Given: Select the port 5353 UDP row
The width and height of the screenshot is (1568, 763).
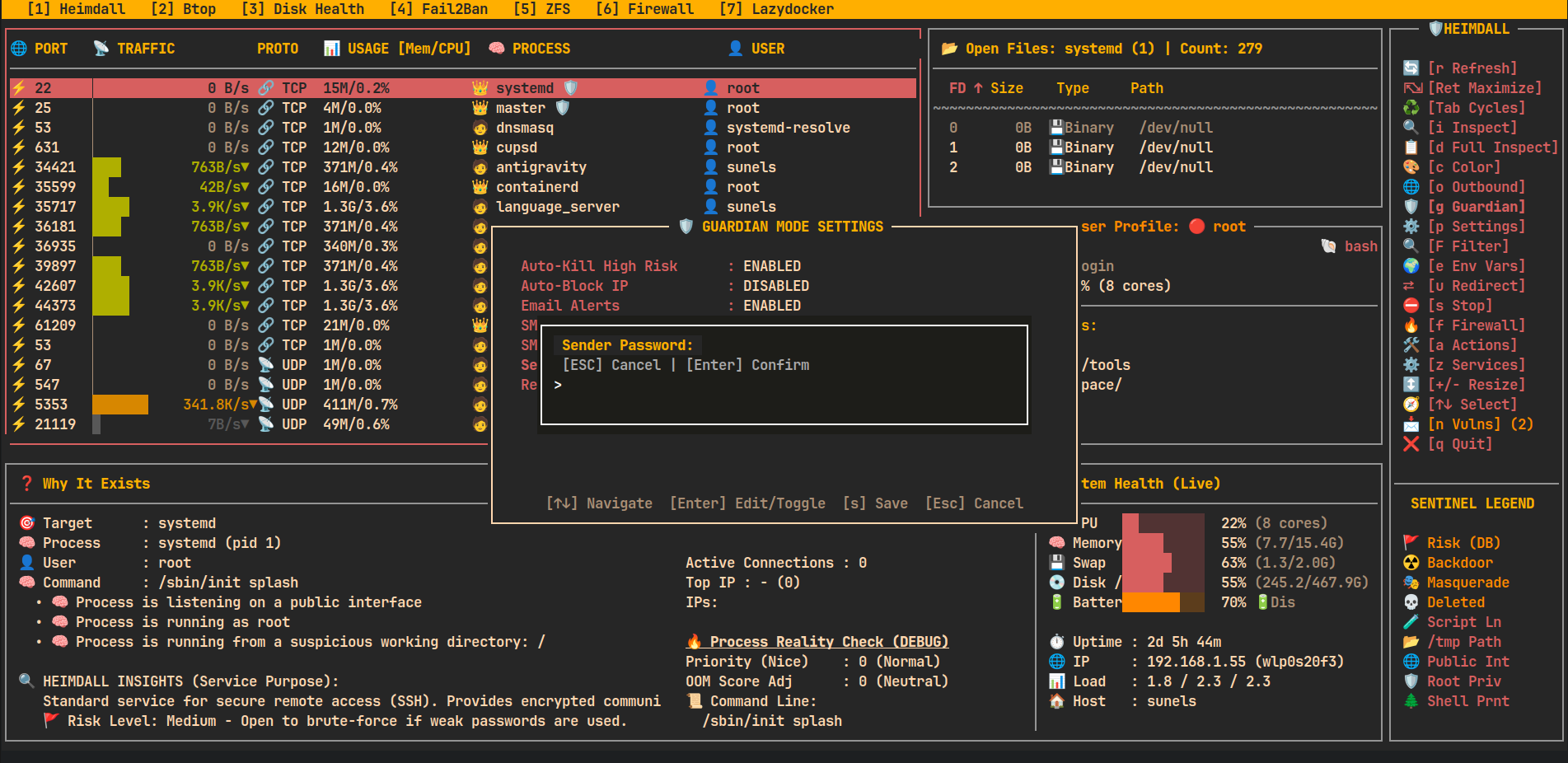Looking at the screenshot, I should click(x=249, y=405).
